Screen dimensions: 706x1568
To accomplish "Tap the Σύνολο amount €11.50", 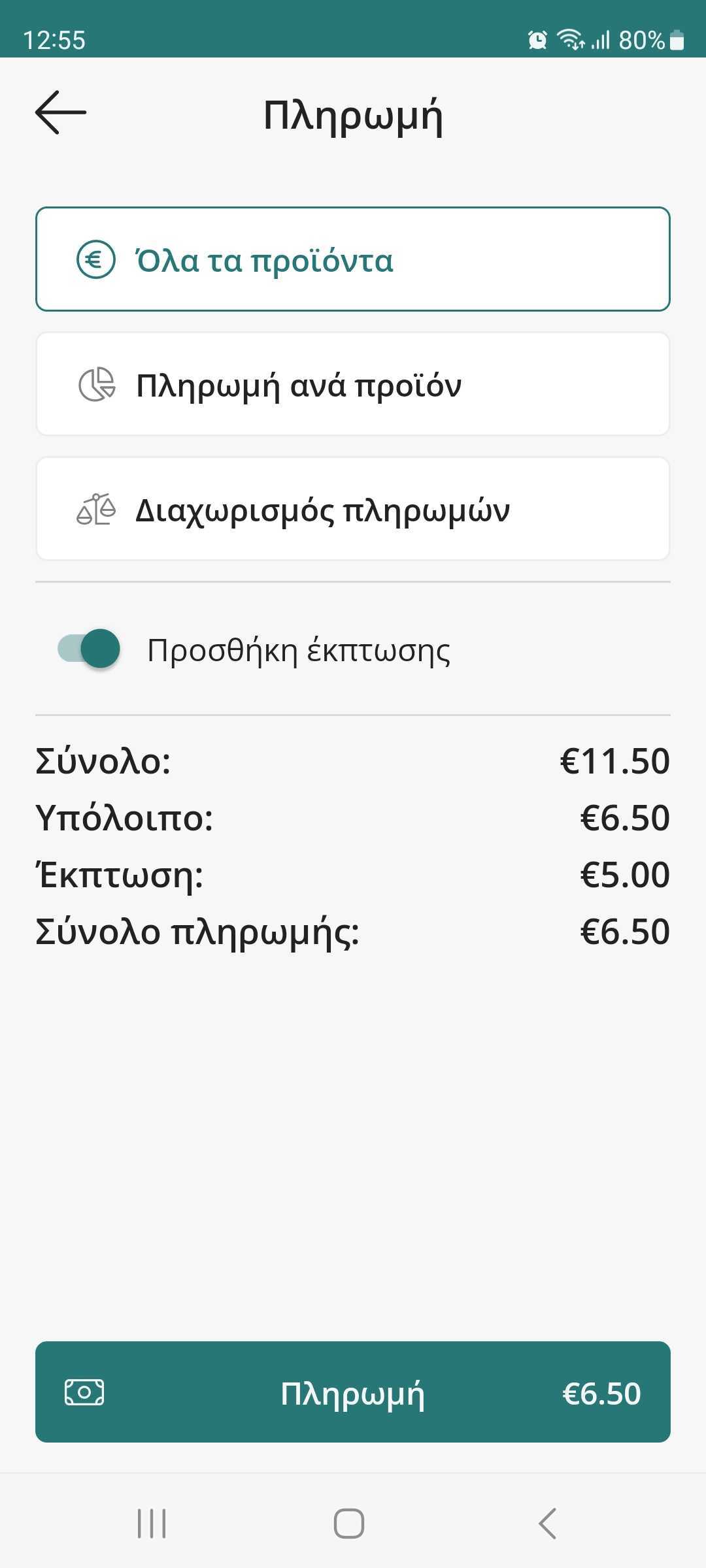I will 614,761.
